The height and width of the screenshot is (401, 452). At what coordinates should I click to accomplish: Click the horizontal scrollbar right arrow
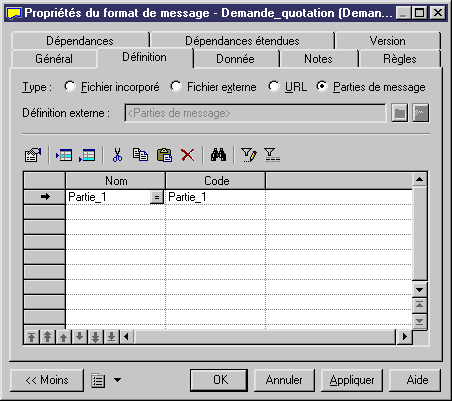pos(405,337)
